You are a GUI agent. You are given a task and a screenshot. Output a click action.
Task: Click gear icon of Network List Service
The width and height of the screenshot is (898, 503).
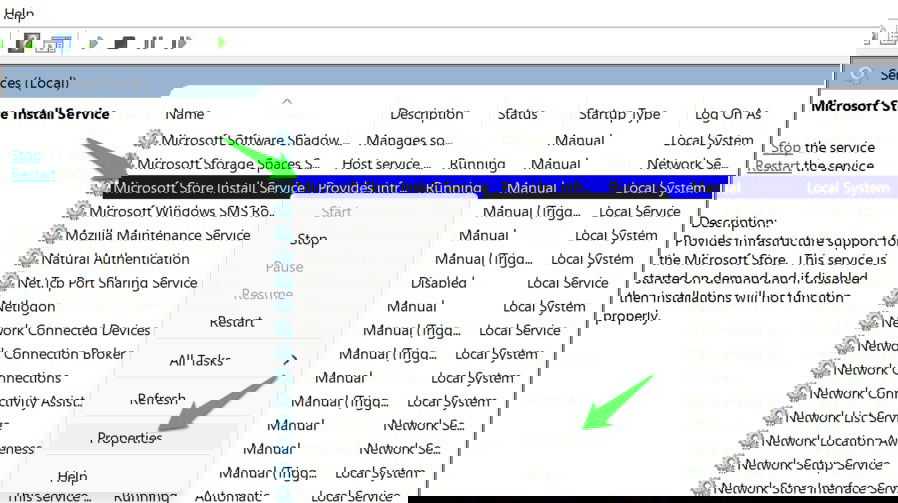[x=776, y=417]
